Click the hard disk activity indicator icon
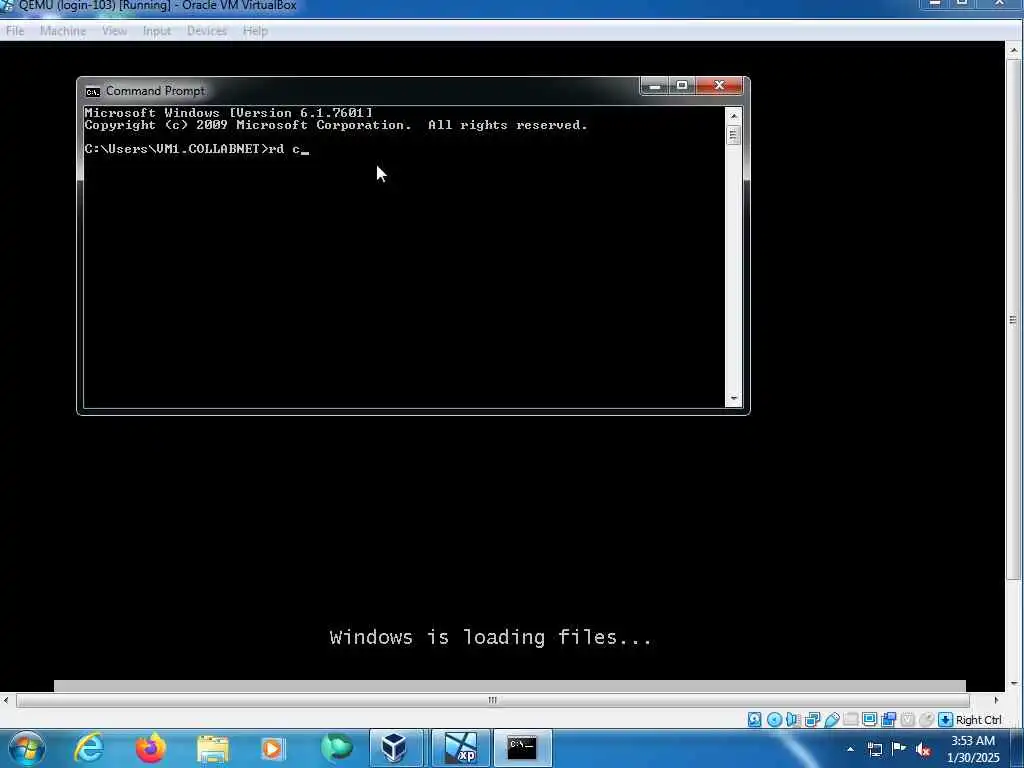1024x768 pixels. [755, 720]
